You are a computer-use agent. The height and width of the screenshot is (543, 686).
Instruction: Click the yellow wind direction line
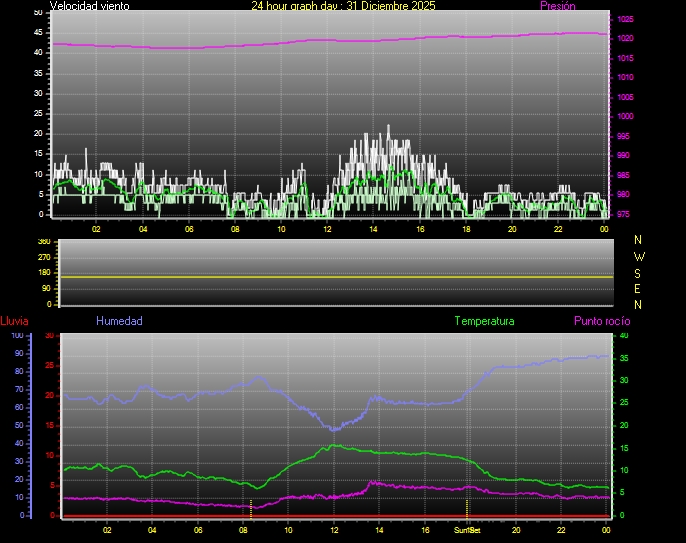(x=335, y=276)
